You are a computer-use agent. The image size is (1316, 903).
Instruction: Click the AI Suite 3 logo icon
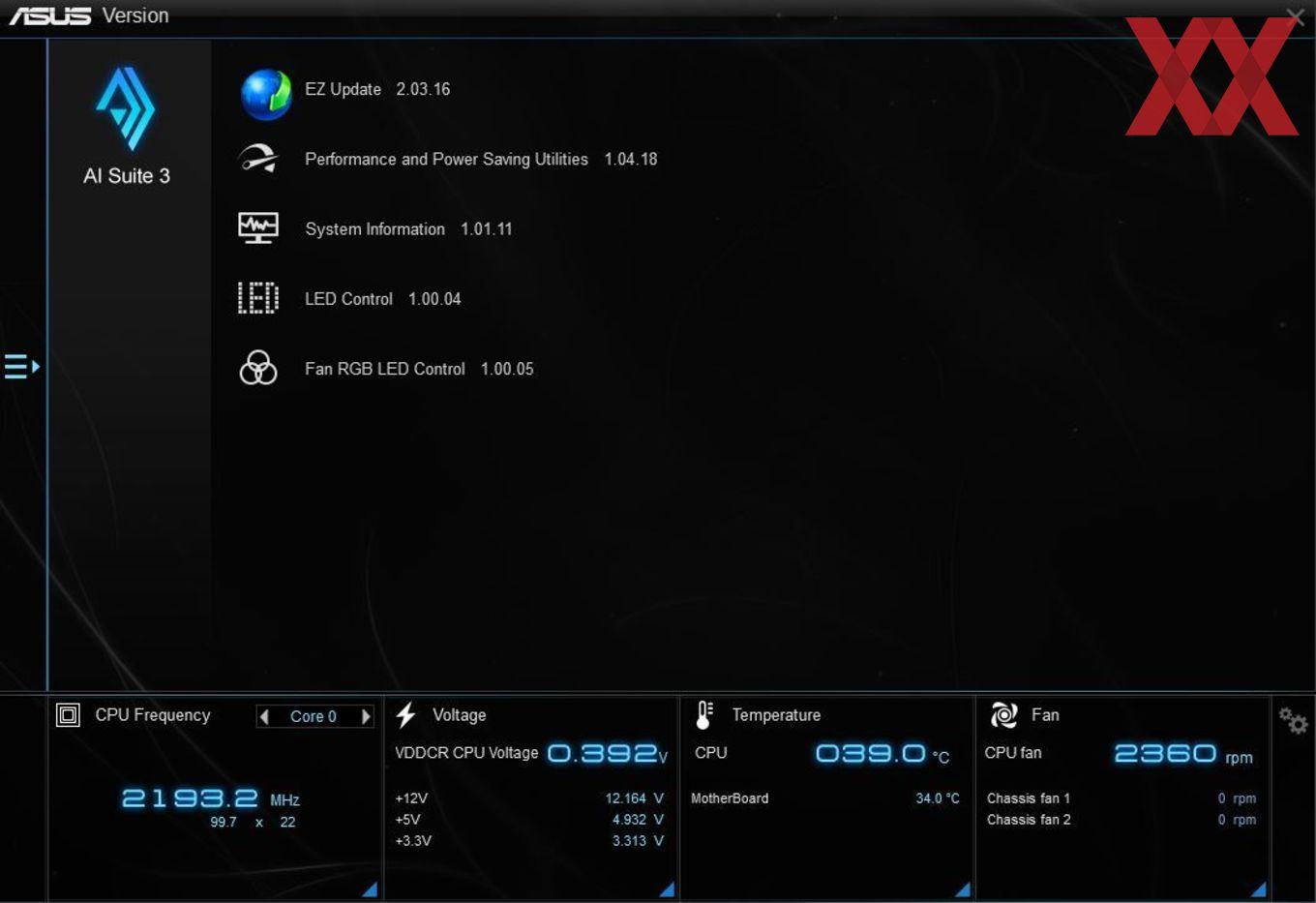tap(126, 108)
